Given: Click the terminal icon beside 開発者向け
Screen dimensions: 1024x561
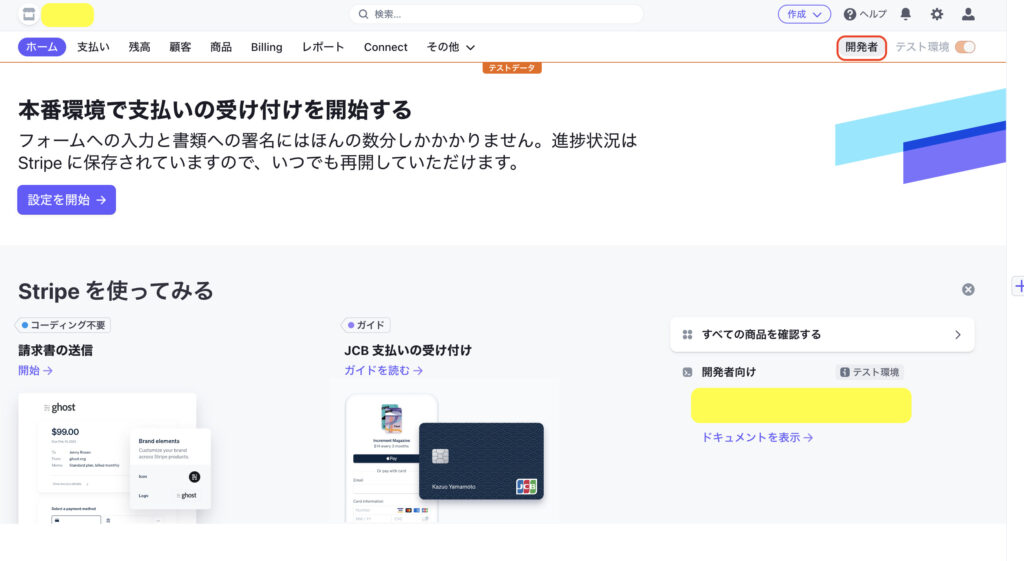Looking at the screenshot, I should (687, 372).
